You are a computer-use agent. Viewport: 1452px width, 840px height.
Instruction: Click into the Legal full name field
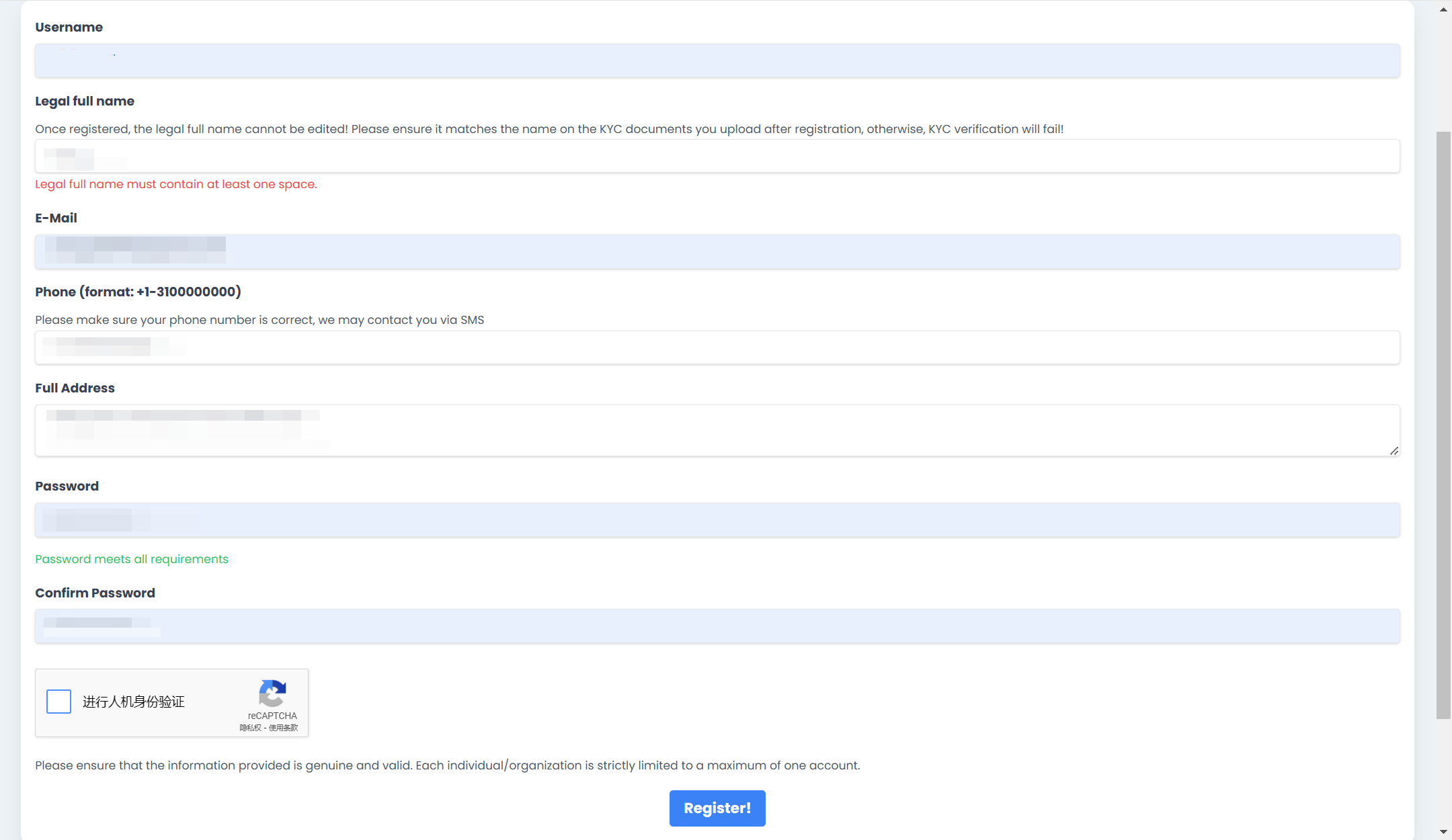[x=717, y=156]
